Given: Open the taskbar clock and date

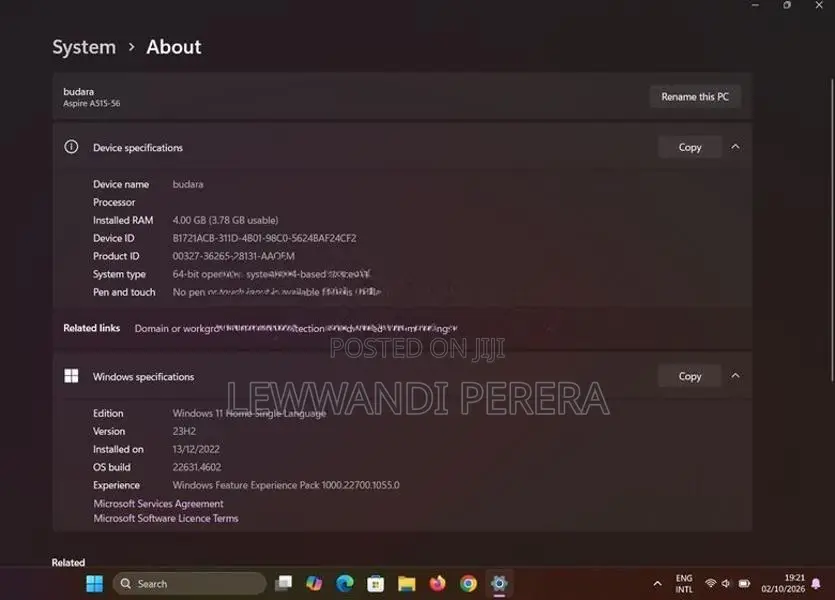Looking at the screenshot, I should pos(783,583).
